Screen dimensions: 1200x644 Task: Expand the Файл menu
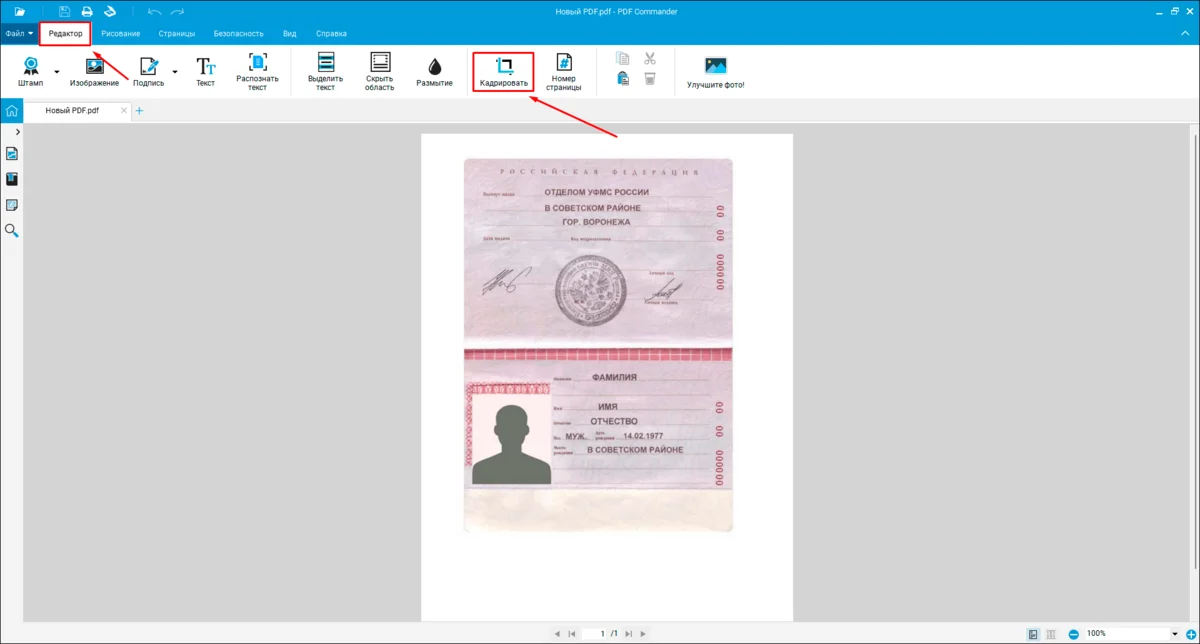click(x=19, y=33)
